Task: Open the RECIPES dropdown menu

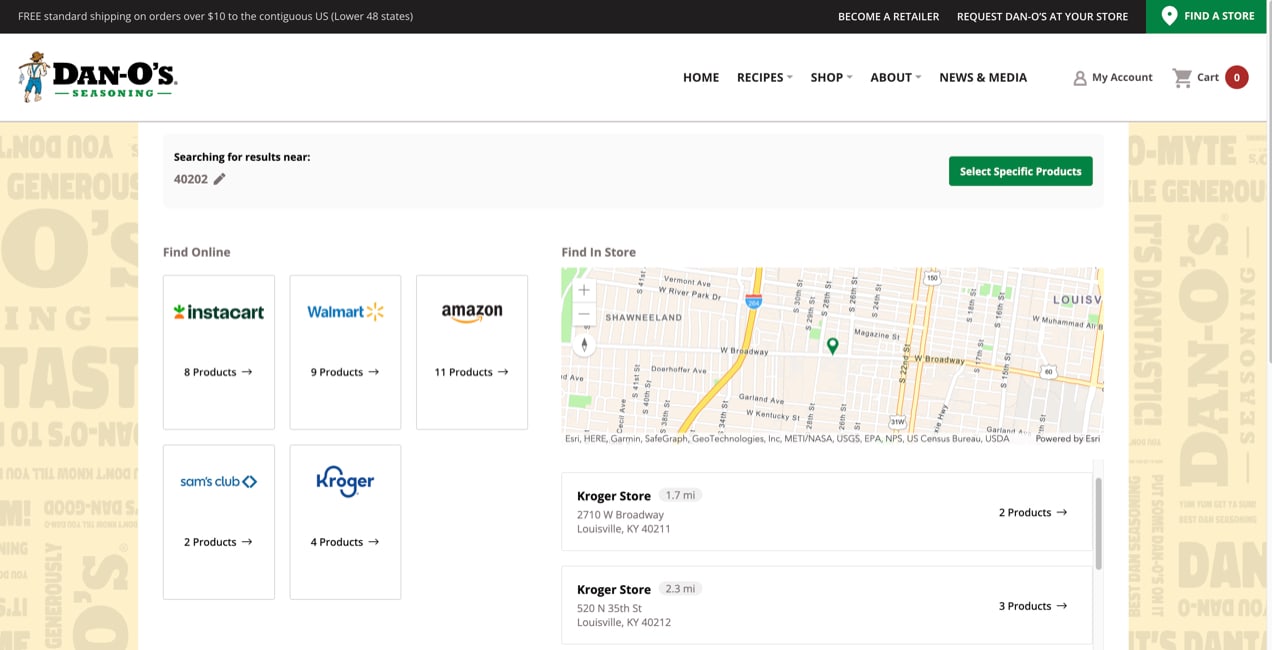Action: click(x=760, y=77)
